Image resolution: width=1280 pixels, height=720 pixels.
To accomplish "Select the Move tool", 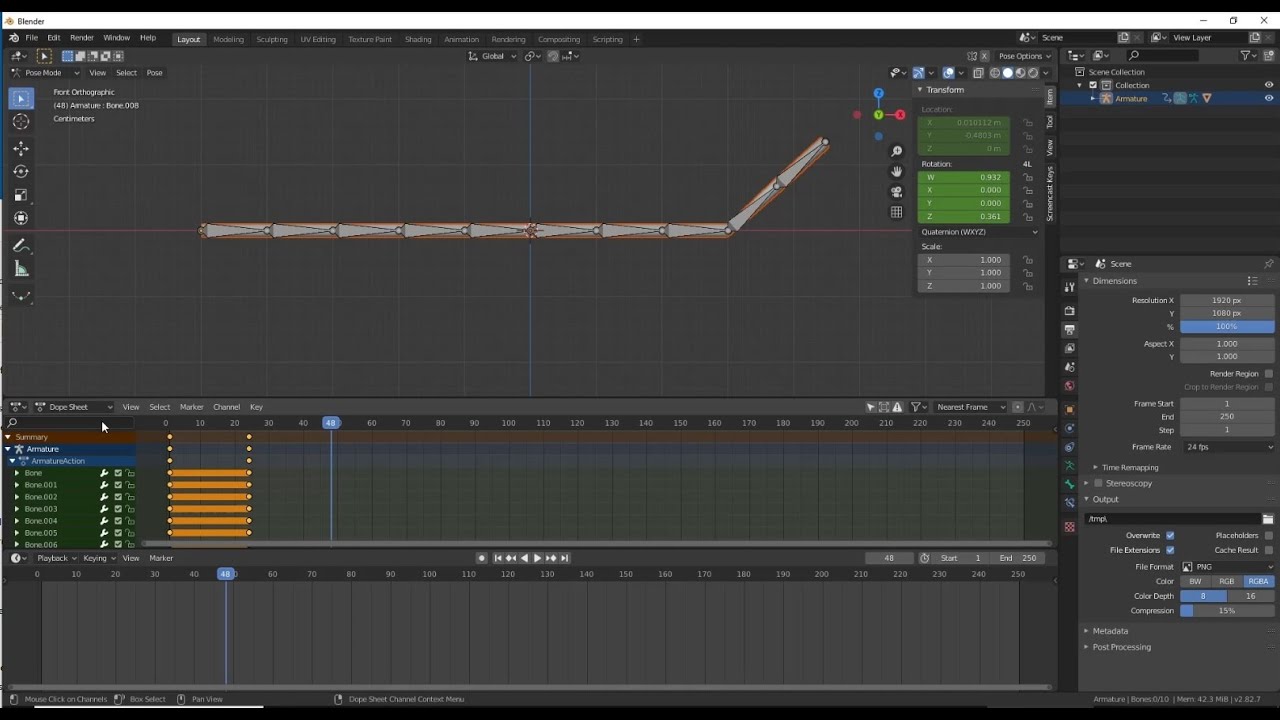I will point(21,148).
